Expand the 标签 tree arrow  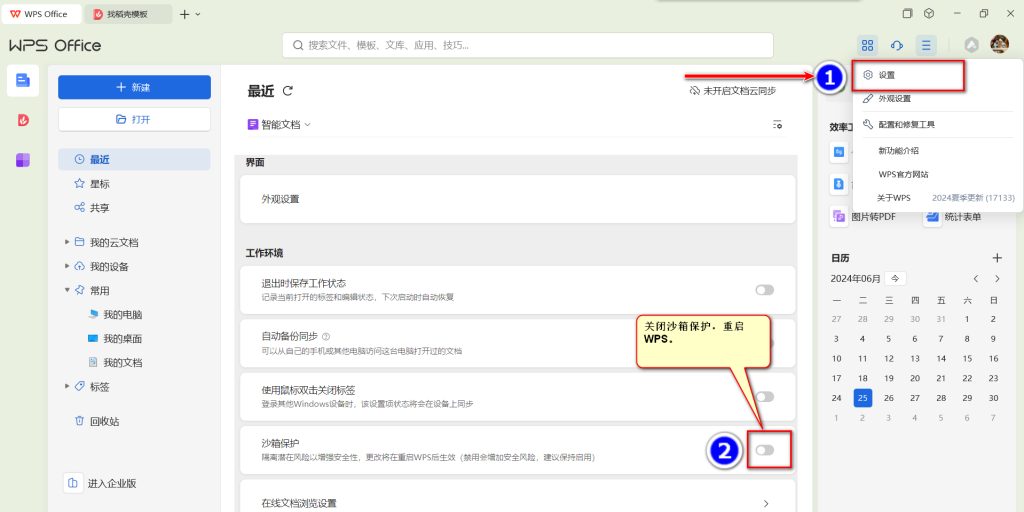coord(67,387)
